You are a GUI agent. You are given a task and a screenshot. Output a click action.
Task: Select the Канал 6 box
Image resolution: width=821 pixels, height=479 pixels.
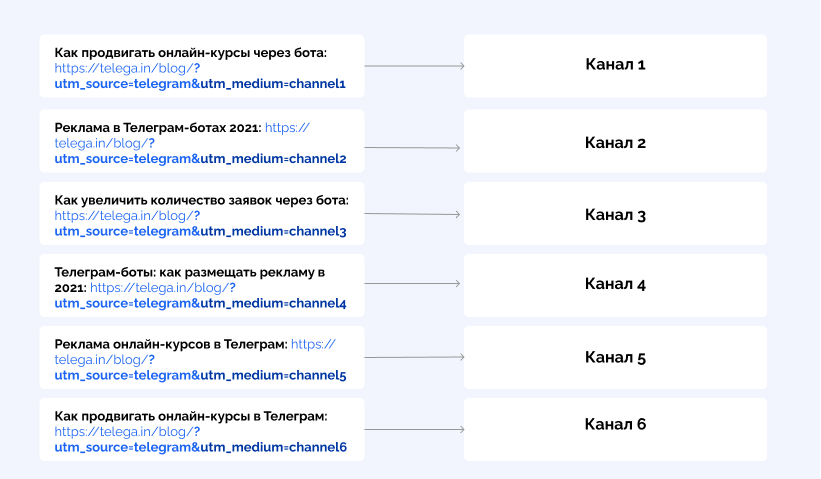(x=615, y=429)
